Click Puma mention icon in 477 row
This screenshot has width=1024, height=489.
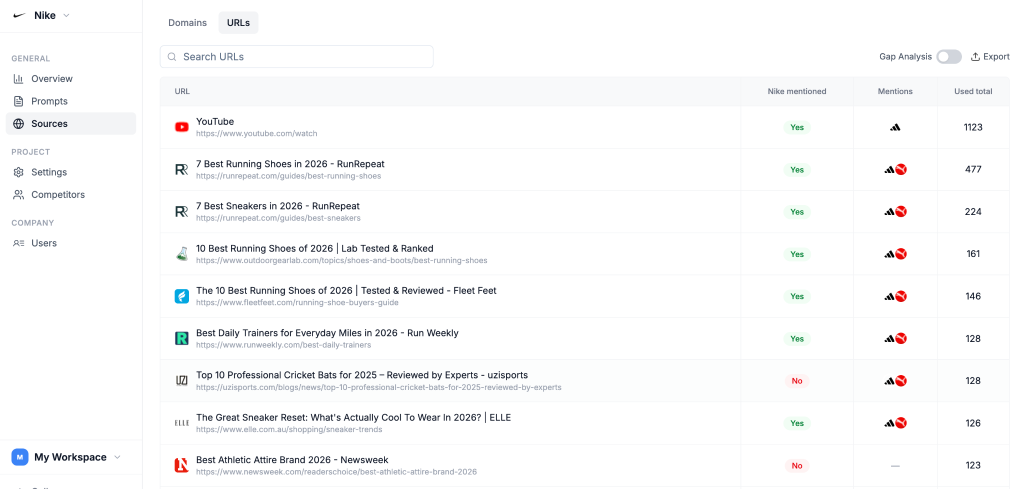[x=901, y=170]
